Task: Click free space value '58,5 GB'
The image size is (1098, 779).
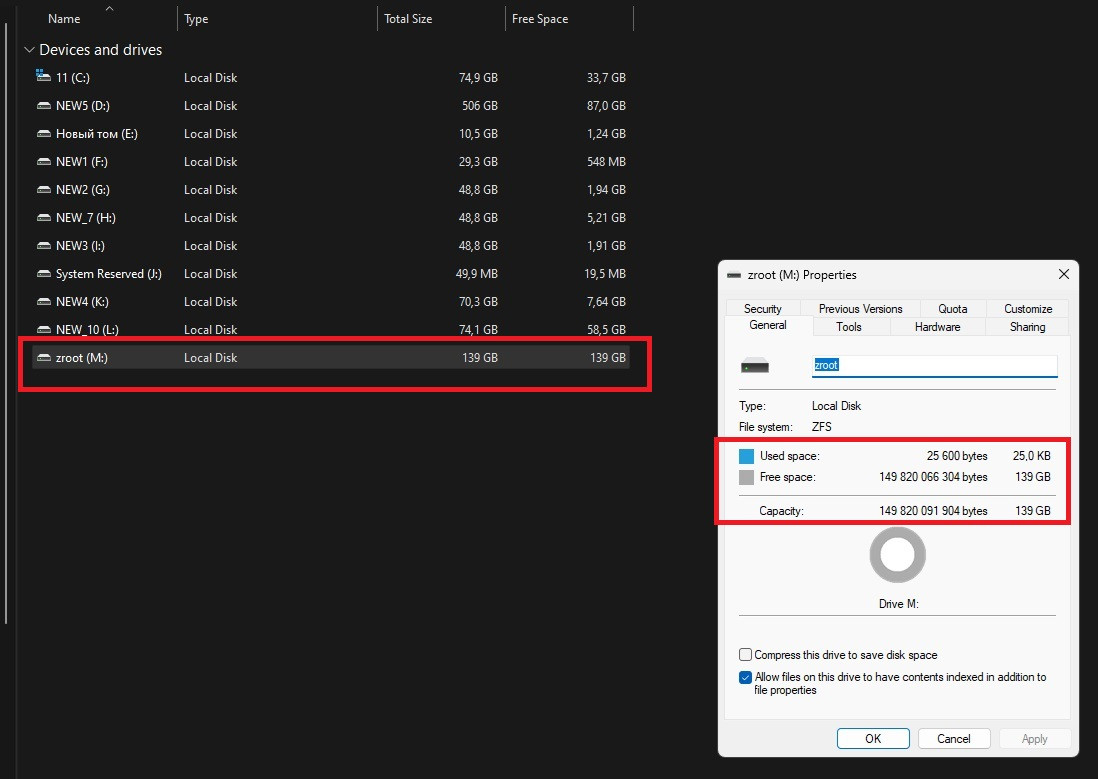Action: point(606,330)
